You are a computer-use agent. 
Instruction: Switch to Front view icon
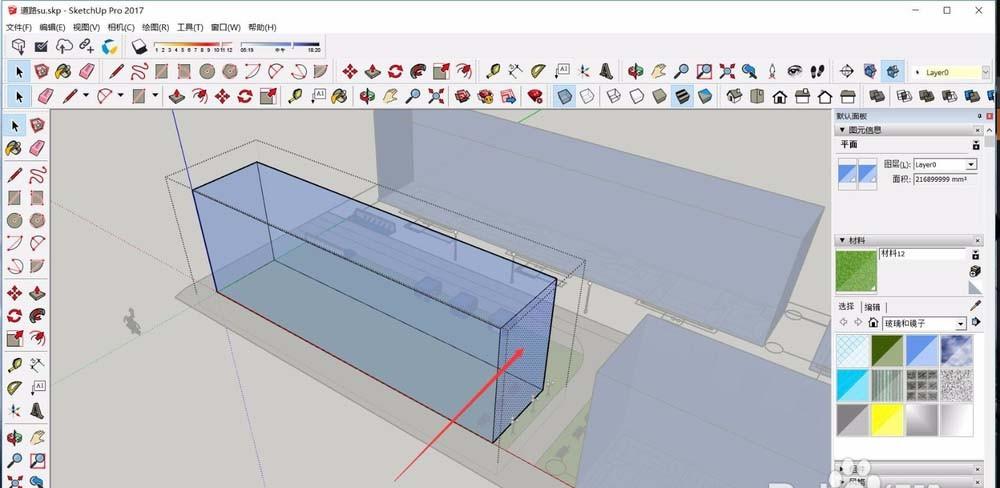coord(779,96)
